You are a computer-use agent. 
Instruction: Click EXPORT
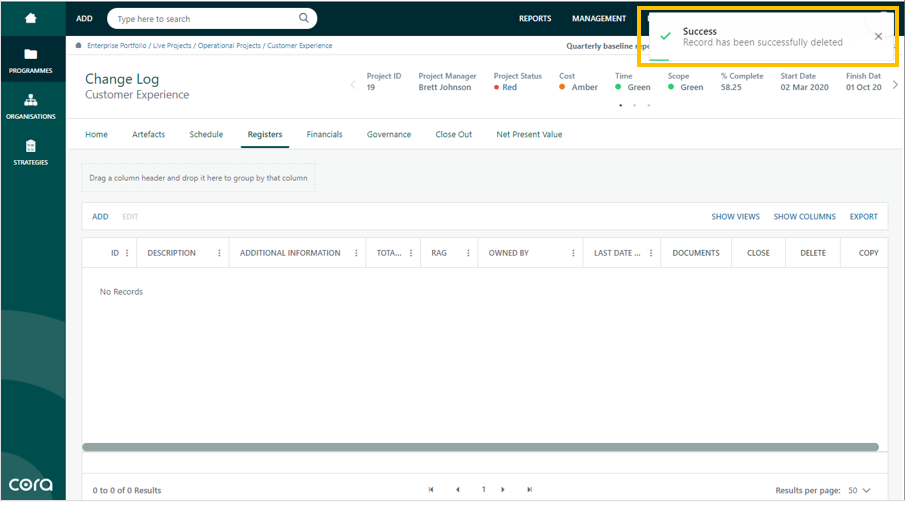pos(863,216)
